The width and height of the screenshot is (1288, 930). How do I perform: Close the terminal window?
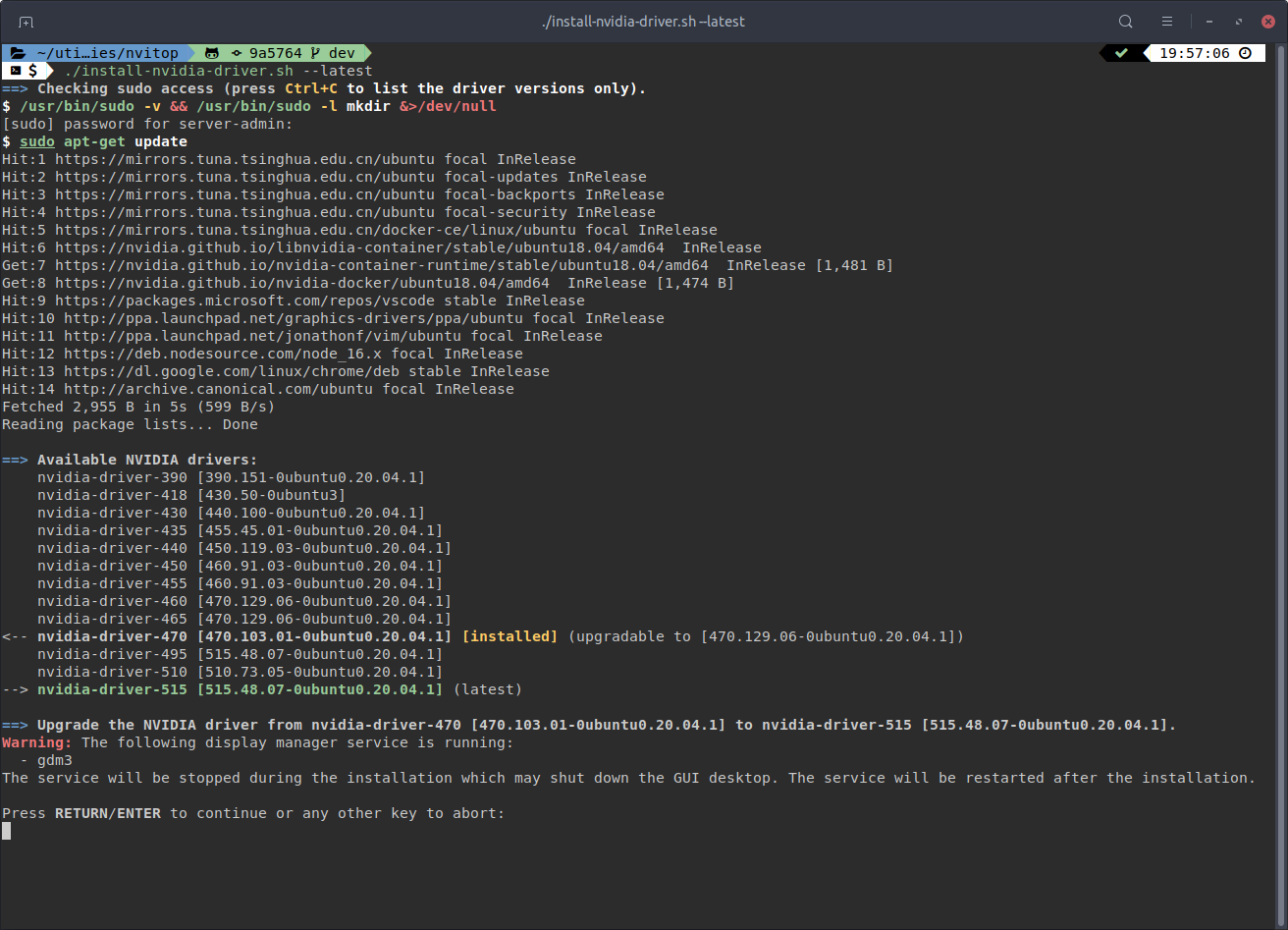(x=1267, y=22)
